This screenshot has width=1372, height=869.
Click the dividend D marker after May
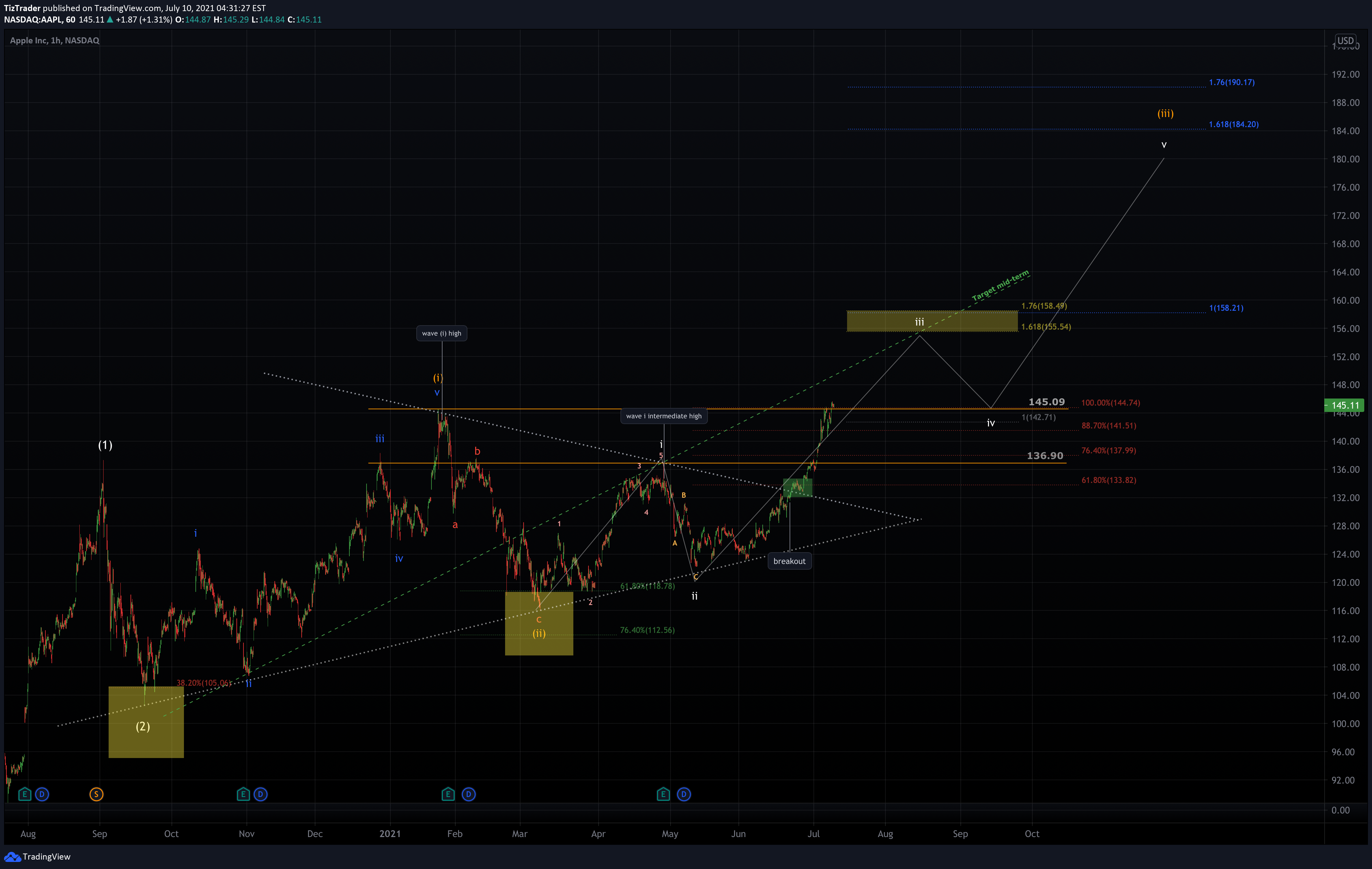pyautogui.click(x=684, y=794)
